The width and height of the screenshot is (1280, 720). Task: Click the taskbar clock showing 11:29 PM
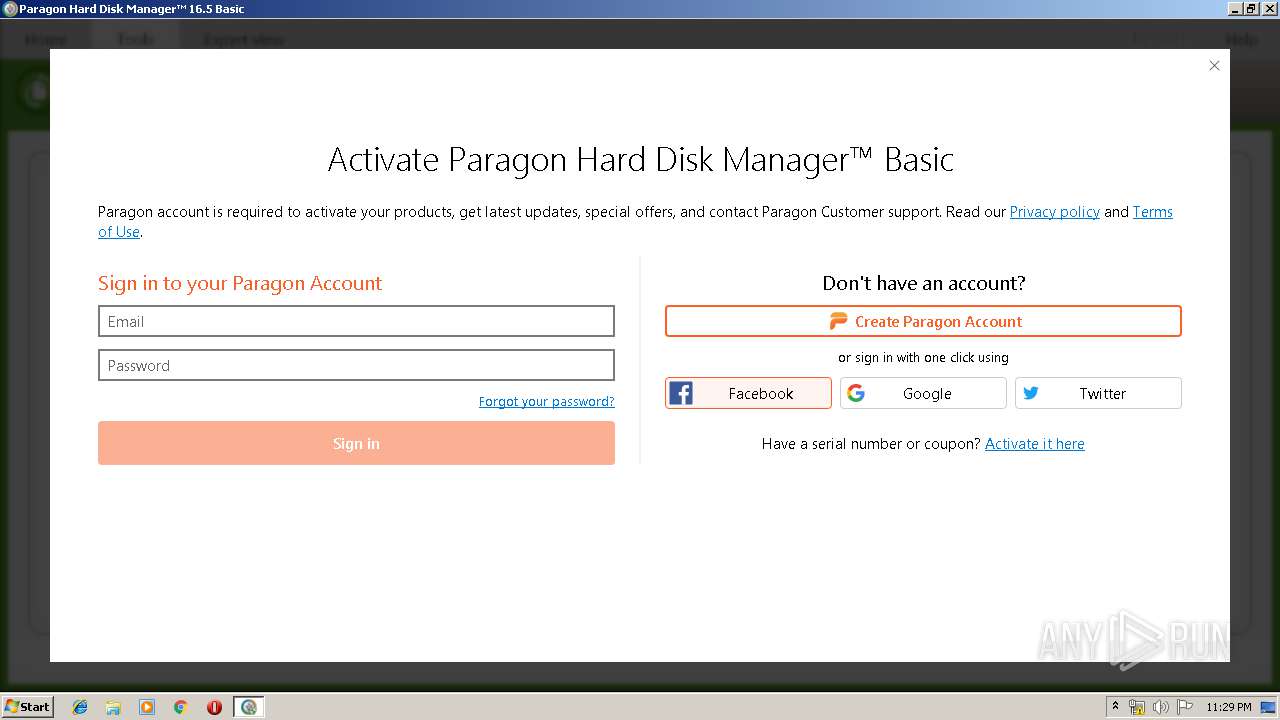tap(1228, 707)
